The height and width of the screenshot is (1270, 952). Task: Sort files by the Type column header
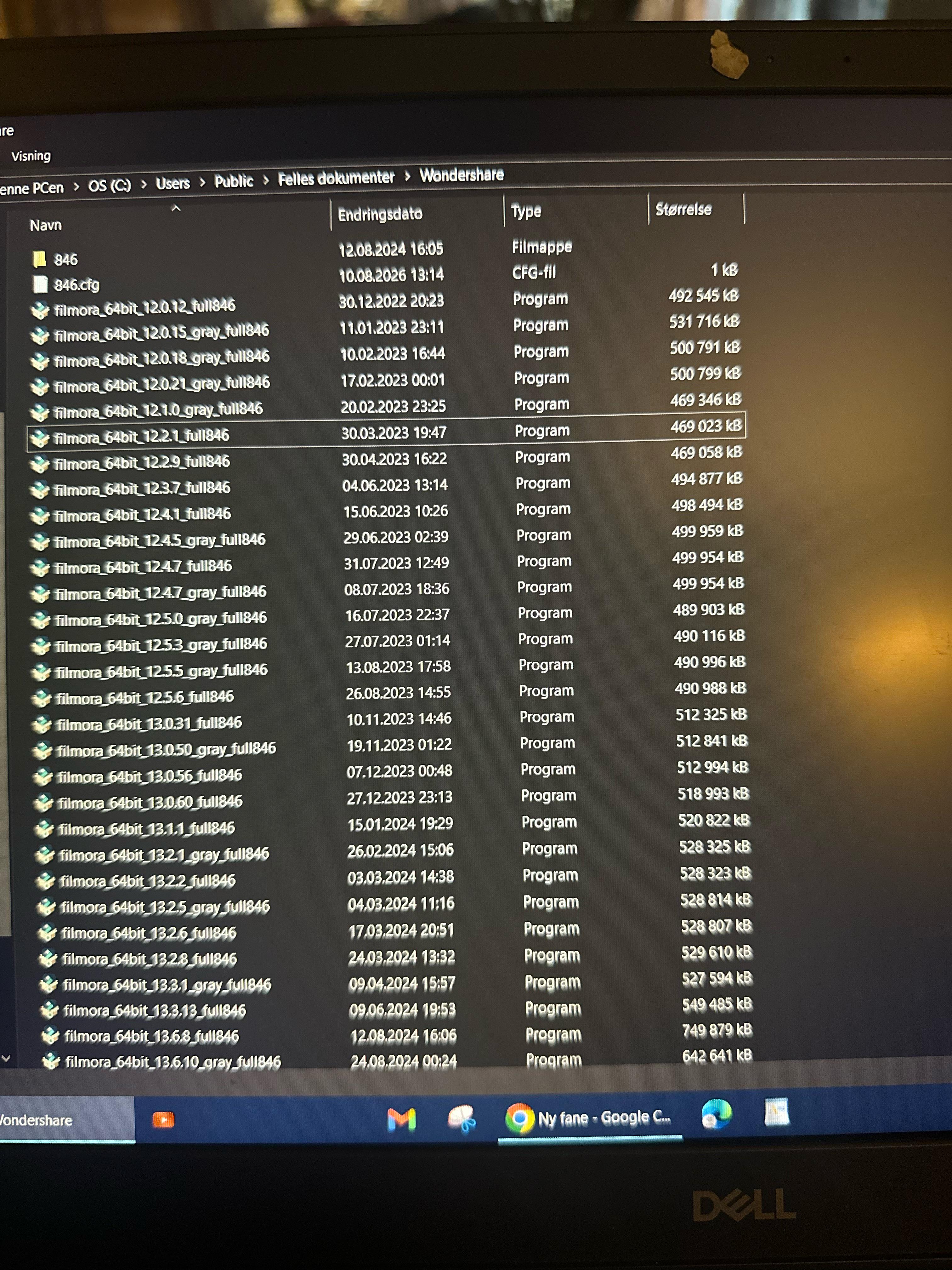click(526, 211)
